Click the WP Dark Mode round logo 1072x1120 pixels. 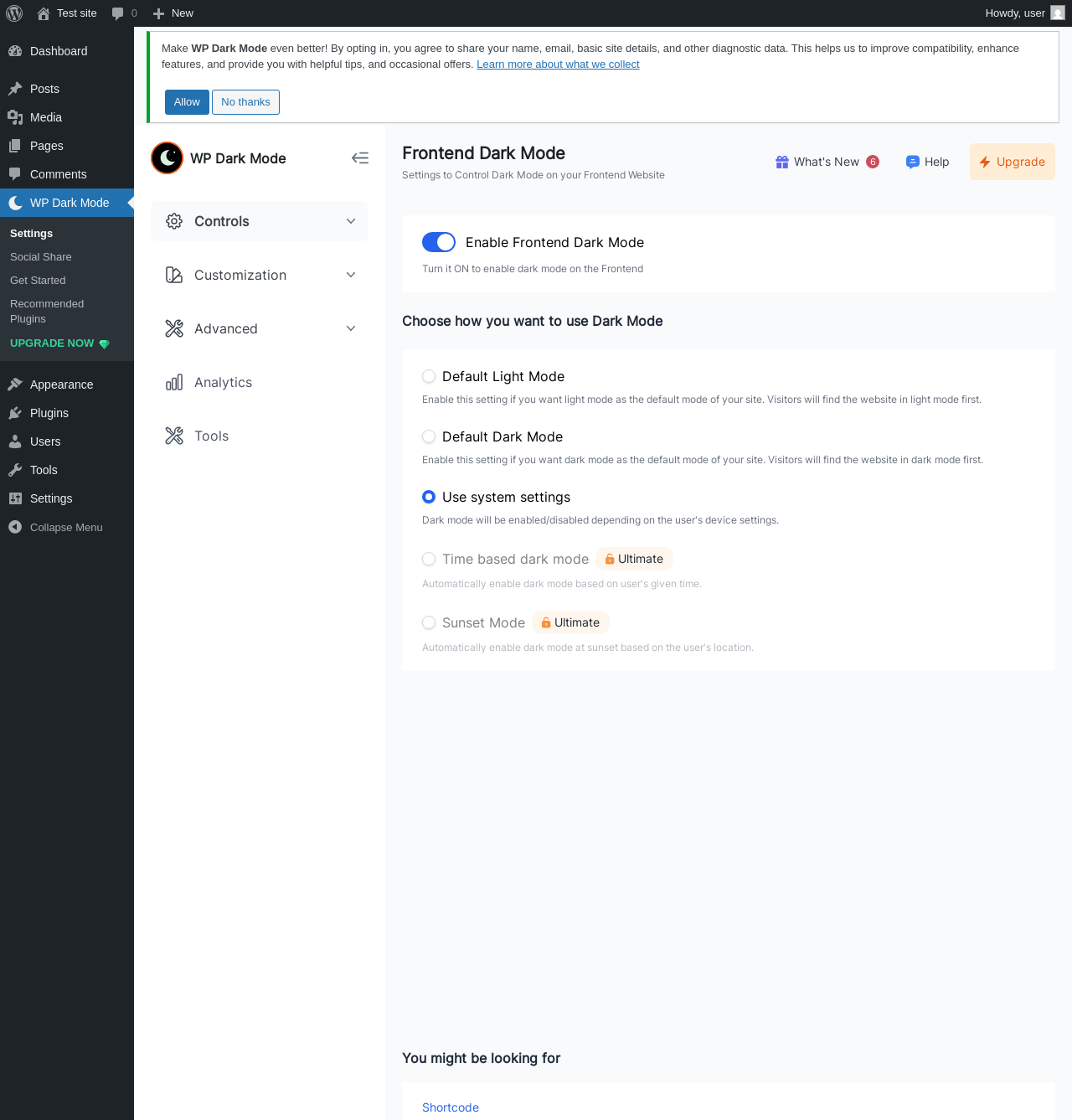coord(167,158)
